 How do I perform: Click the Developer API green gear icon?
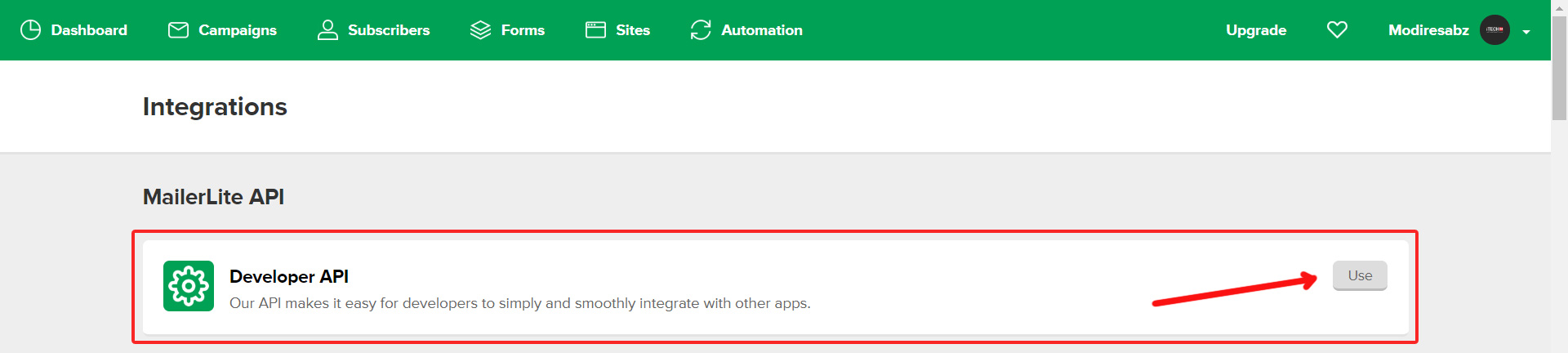[189, 286]
